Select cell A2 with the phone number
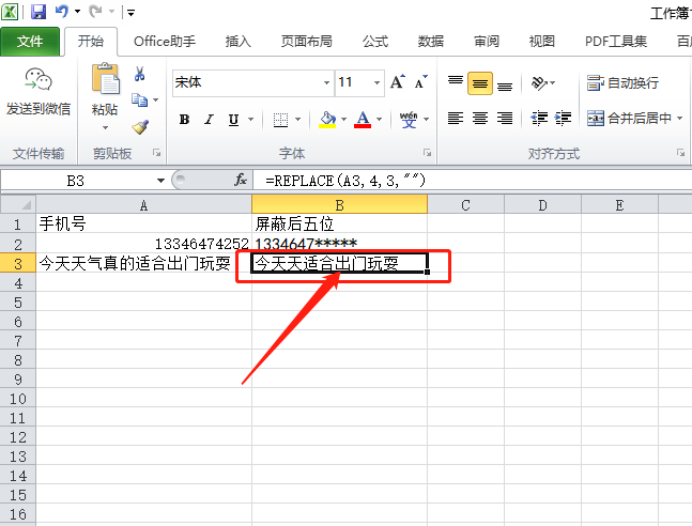 click(144, 244)
